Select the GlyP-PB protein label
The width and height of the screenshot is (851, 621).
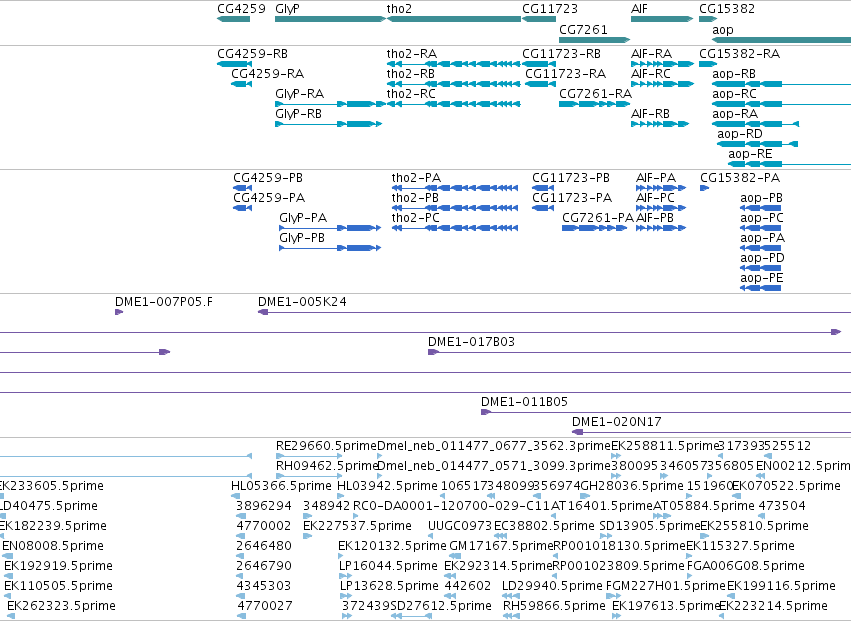[x=302, y=238]
